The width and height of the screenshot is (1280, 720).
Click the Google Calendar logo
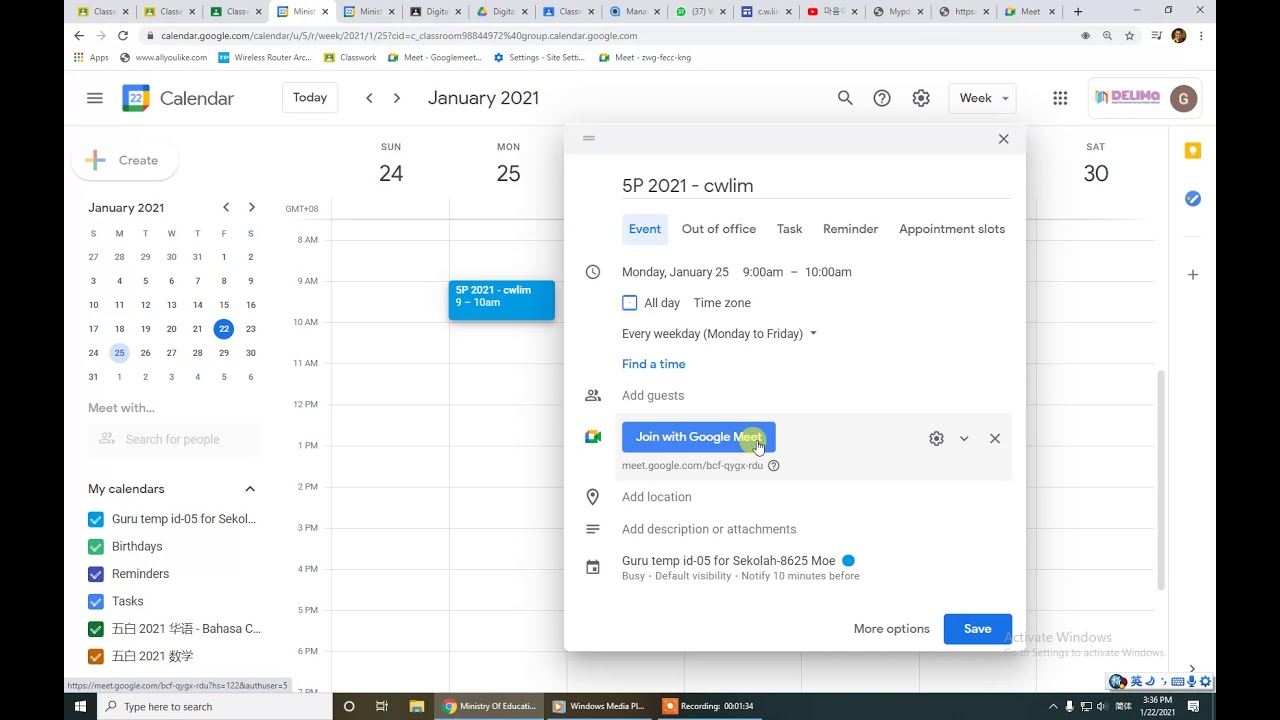(136, 98)
